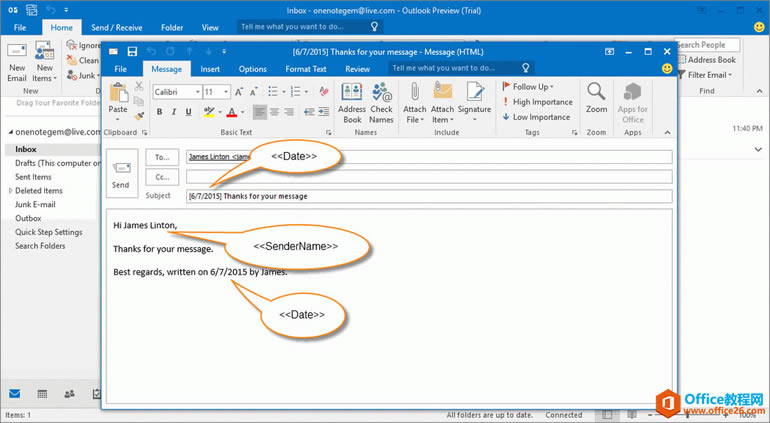The image size is (770, 423).
Task: Select the Outbox folder
Action: pos(28,218)
